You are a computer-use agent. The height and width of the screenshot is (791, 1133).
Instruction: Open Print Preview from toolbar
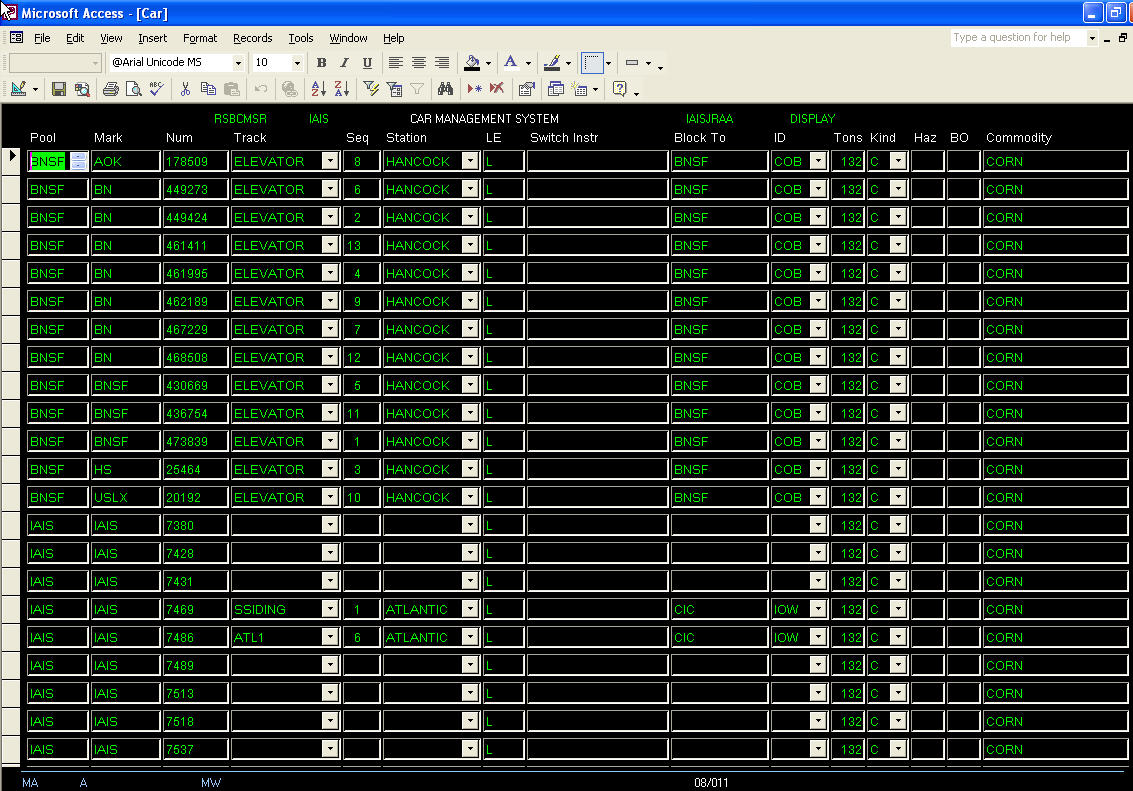(134, 89)
